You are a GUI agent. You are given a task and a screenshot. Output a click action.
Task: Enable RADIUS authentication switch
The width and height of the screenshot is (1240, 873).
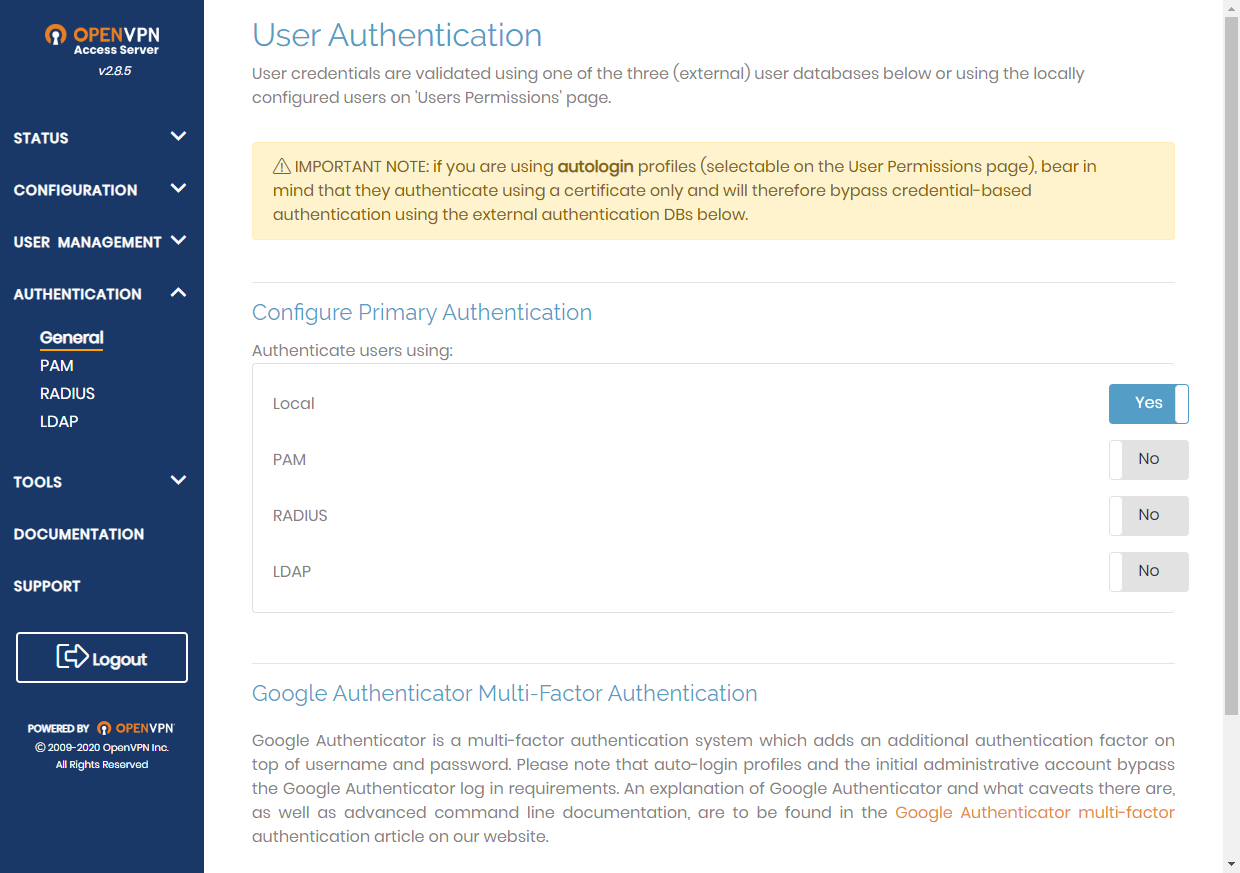pos(1148,516)
